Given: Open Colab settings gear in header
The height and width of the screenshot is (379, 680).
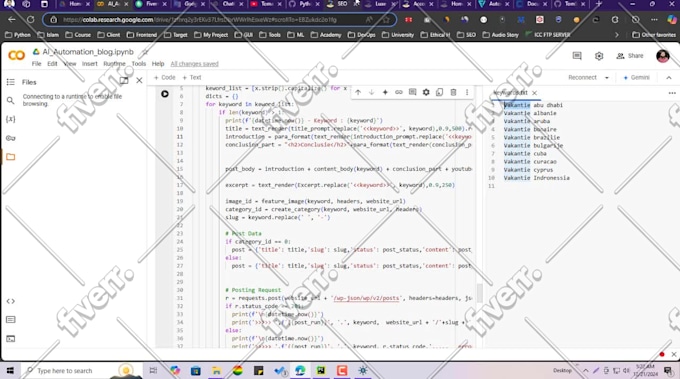Looking at the screenshot, I should coord(599,56).
